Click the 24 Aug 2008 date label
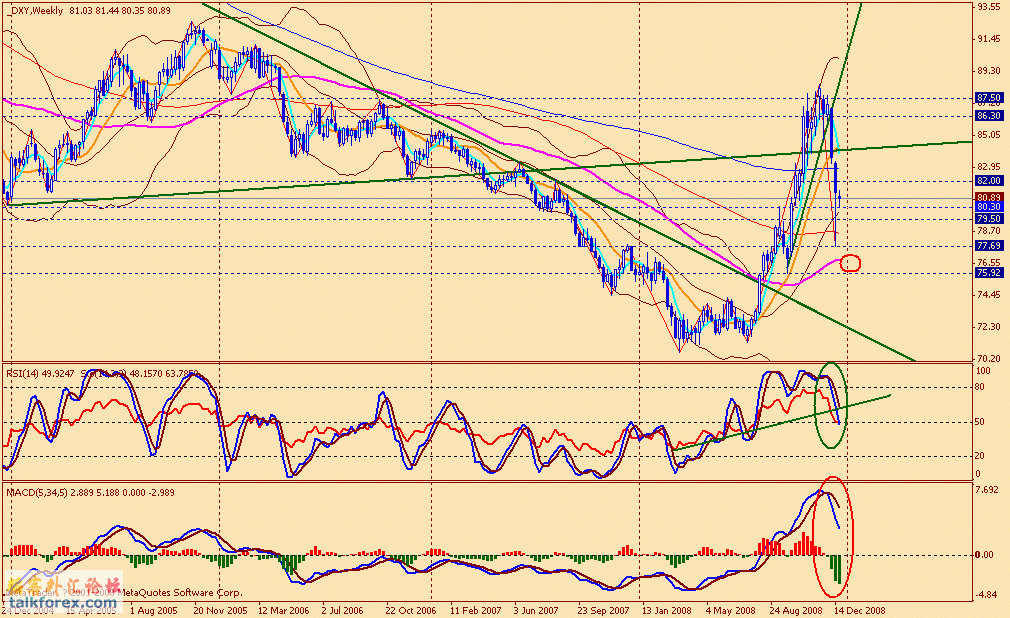Viewport: 1010px width, 618px height. pyautogui.click(x=796, y=610)
